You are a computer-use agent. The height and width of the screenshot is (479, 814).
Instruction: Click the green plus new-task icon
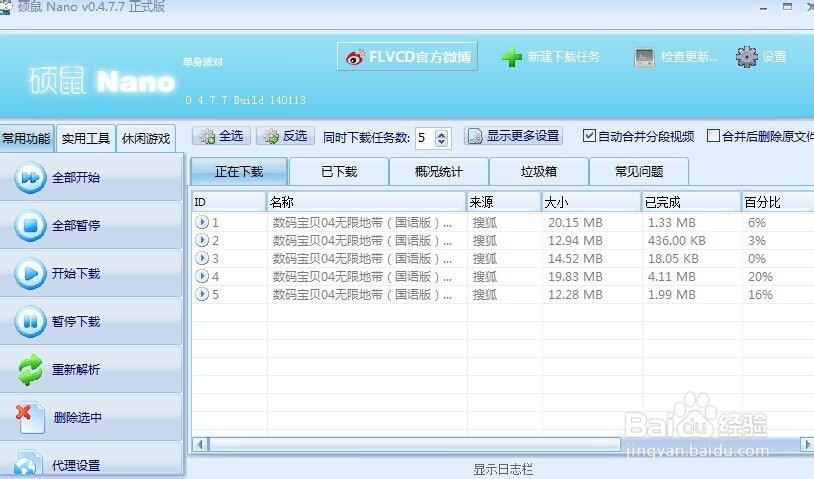[x=511, y=57]
